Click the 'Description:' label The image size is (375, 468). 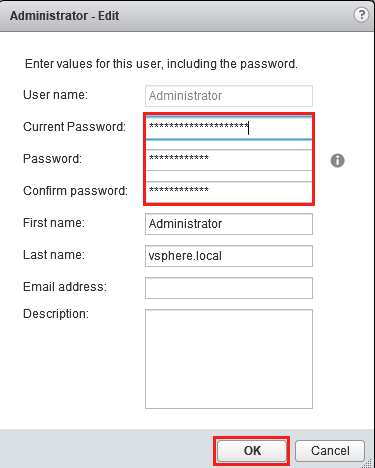56,314
